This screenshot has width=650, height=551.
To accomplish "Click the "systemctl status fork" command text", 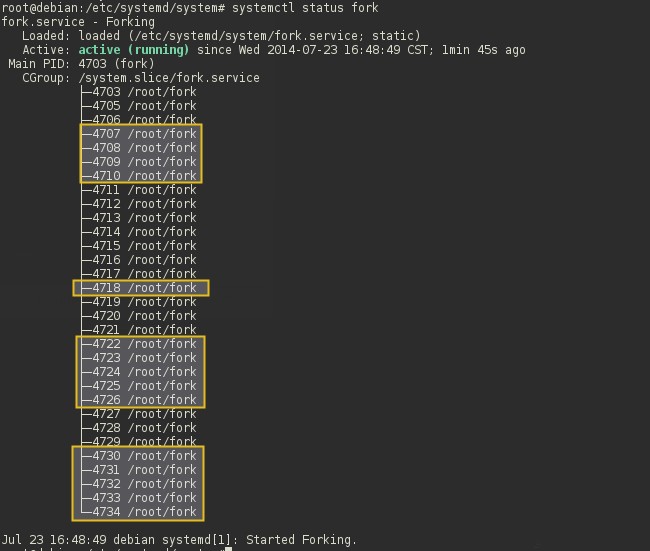I will tap(305, 8).
